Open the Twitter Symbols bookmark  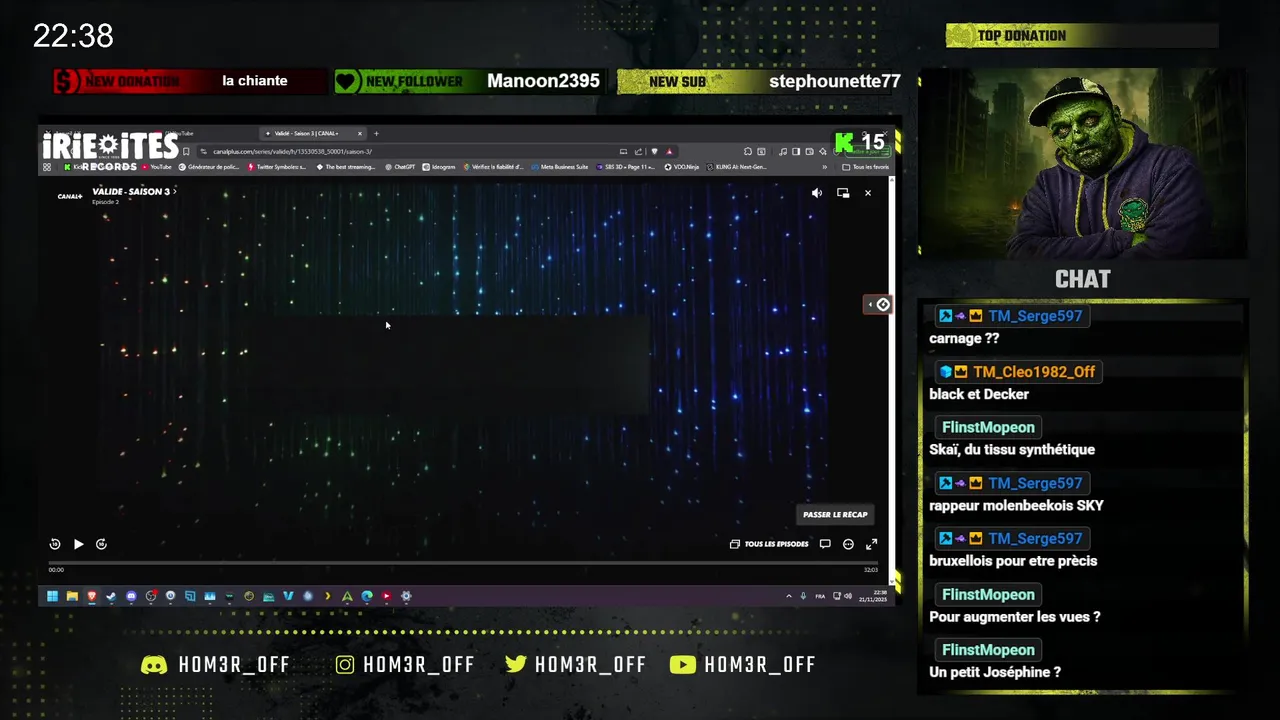(277, 167)
